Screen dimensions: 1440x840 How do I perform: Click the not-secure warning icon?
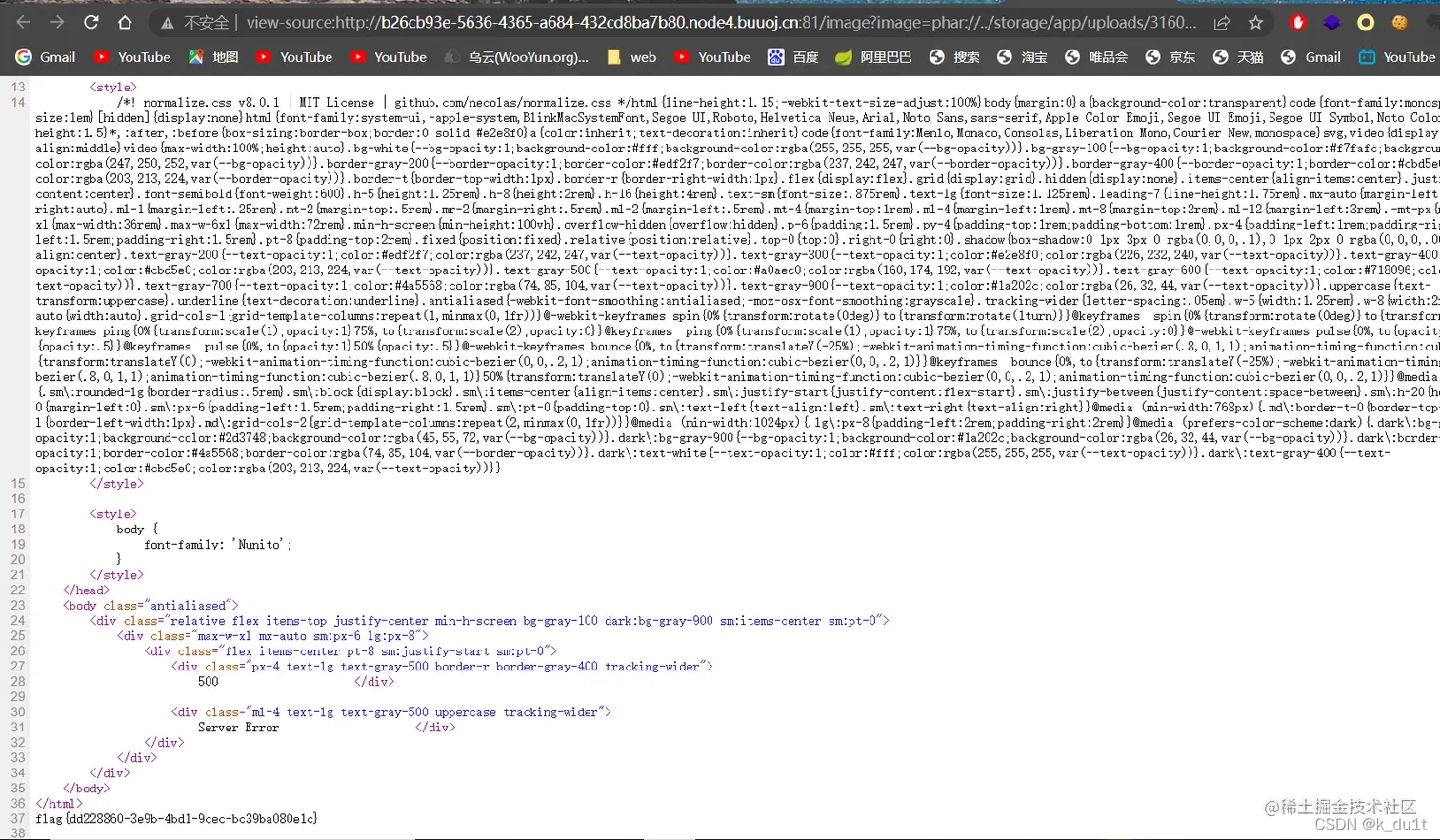168,22
